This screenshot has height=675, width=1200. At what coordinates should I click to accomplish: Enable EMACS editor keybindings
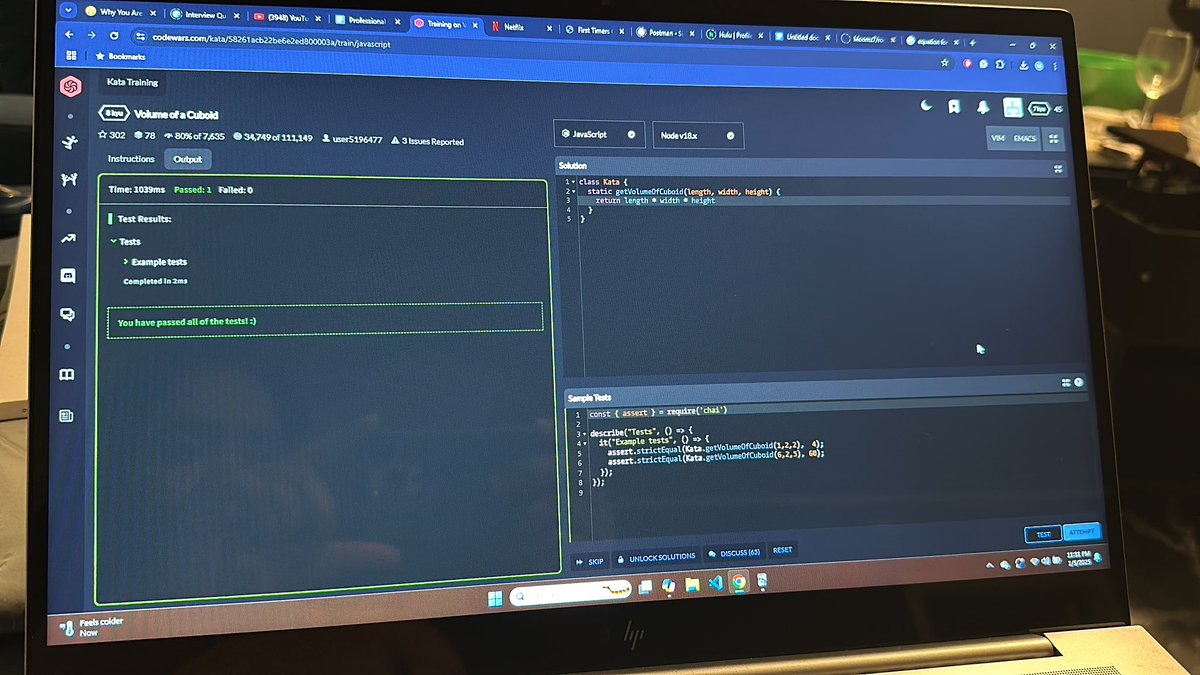point(1026,138)
